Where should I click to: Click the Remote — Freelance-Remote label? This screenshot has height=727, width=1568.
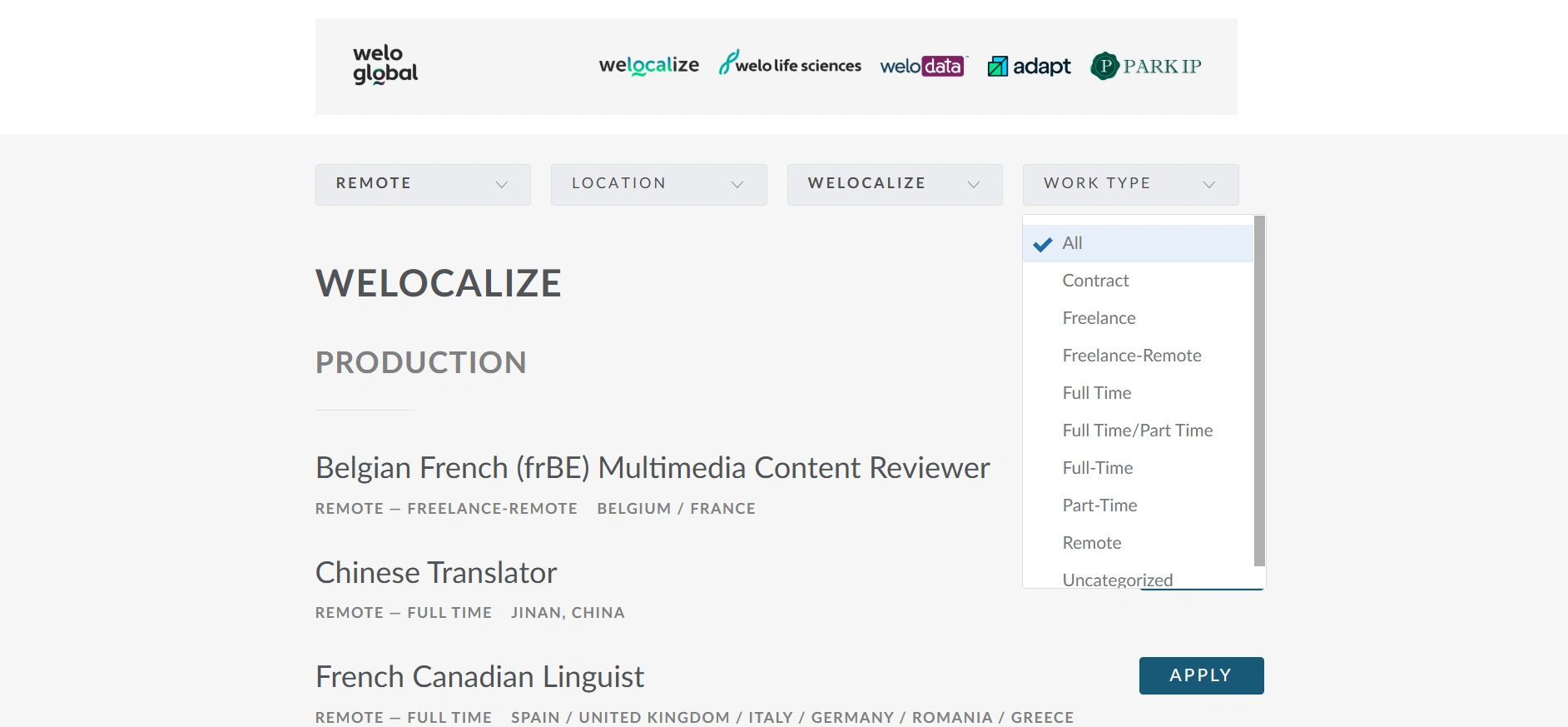coord(446,509)
